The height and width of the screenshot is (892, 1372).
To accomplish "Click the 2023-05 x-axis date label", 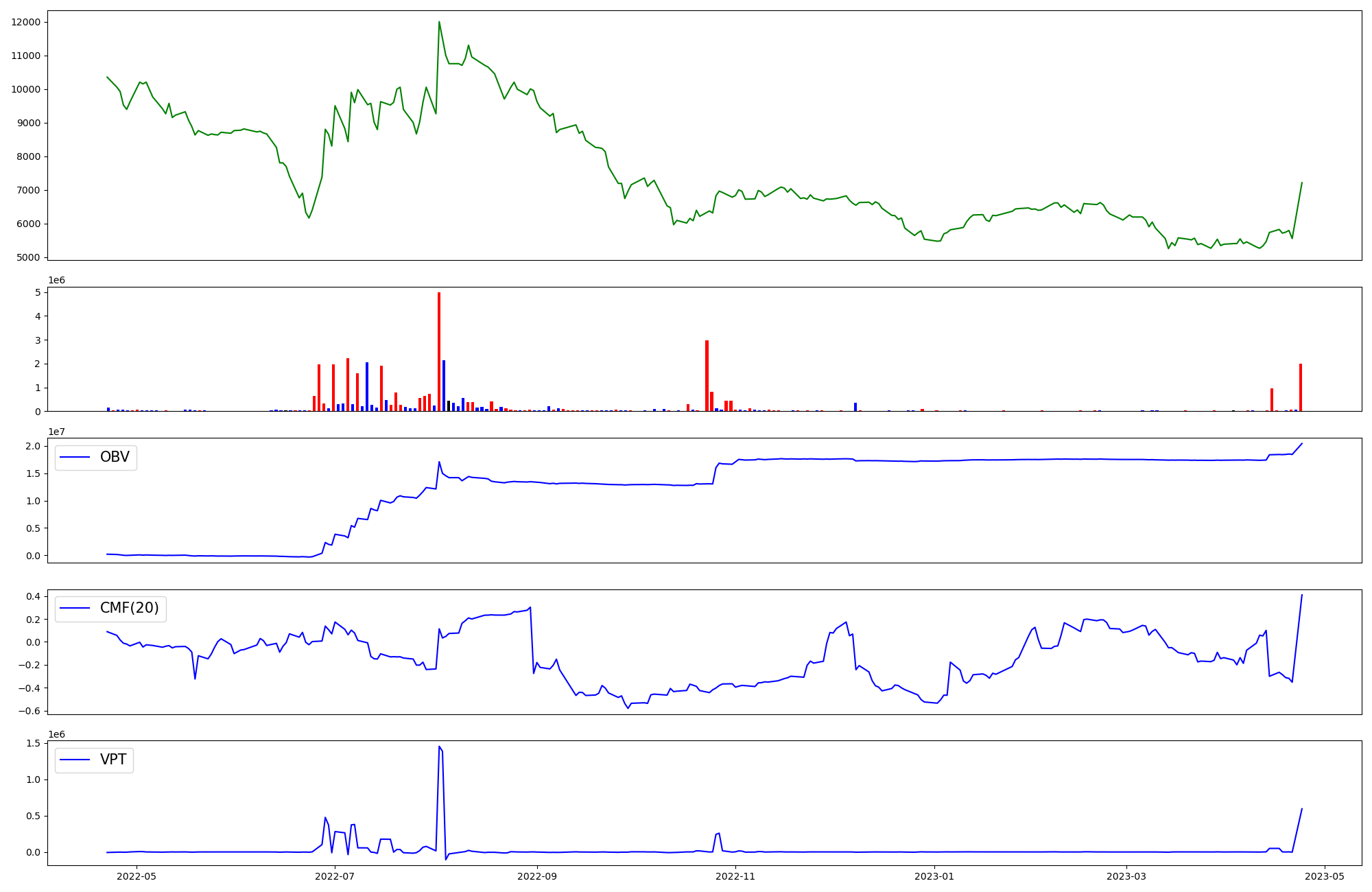I will pyautogui.click(x=1324, y=876).
